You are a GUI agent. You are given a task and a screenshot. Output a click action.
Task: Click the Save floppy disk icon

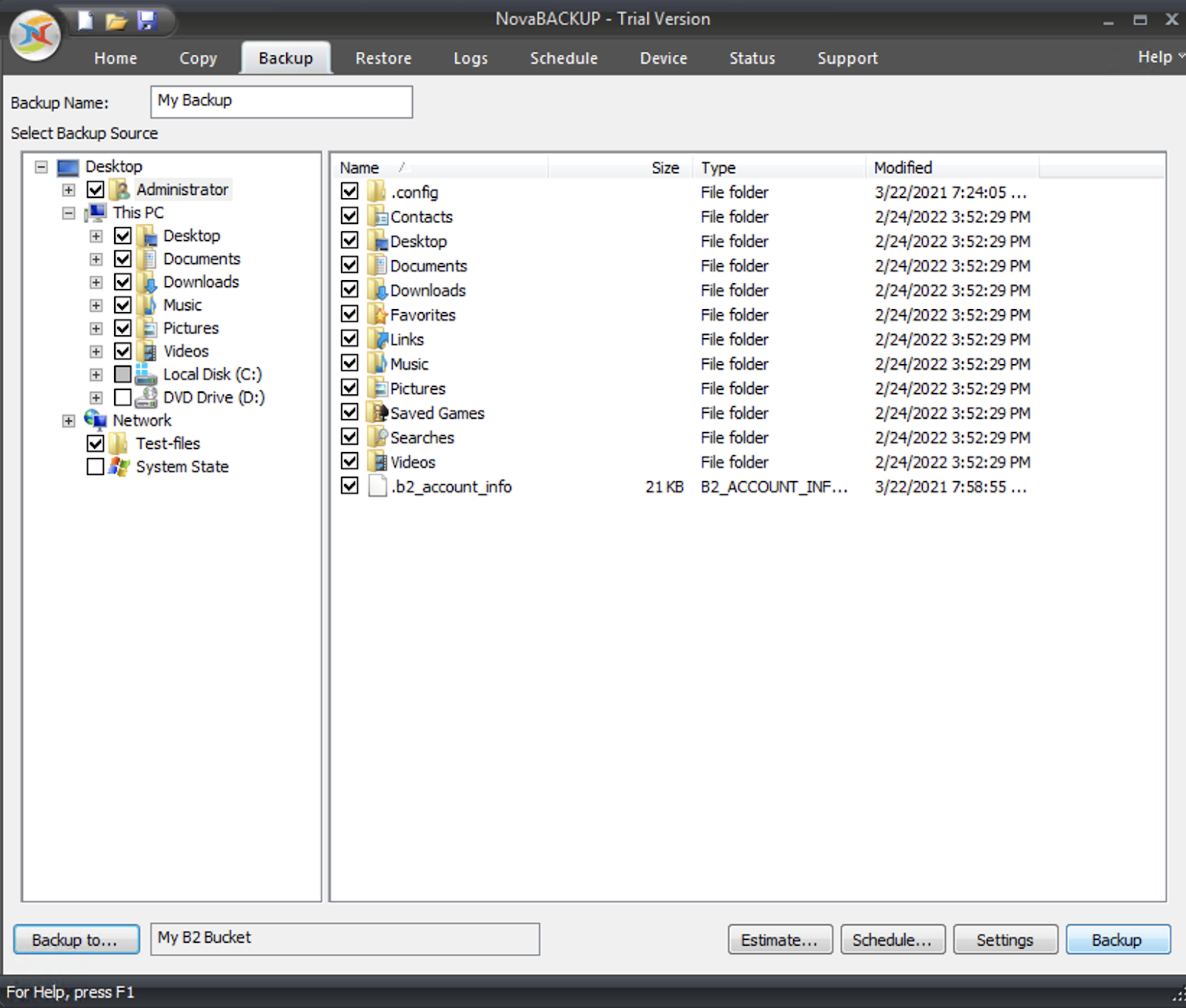[x=147, y=20]
